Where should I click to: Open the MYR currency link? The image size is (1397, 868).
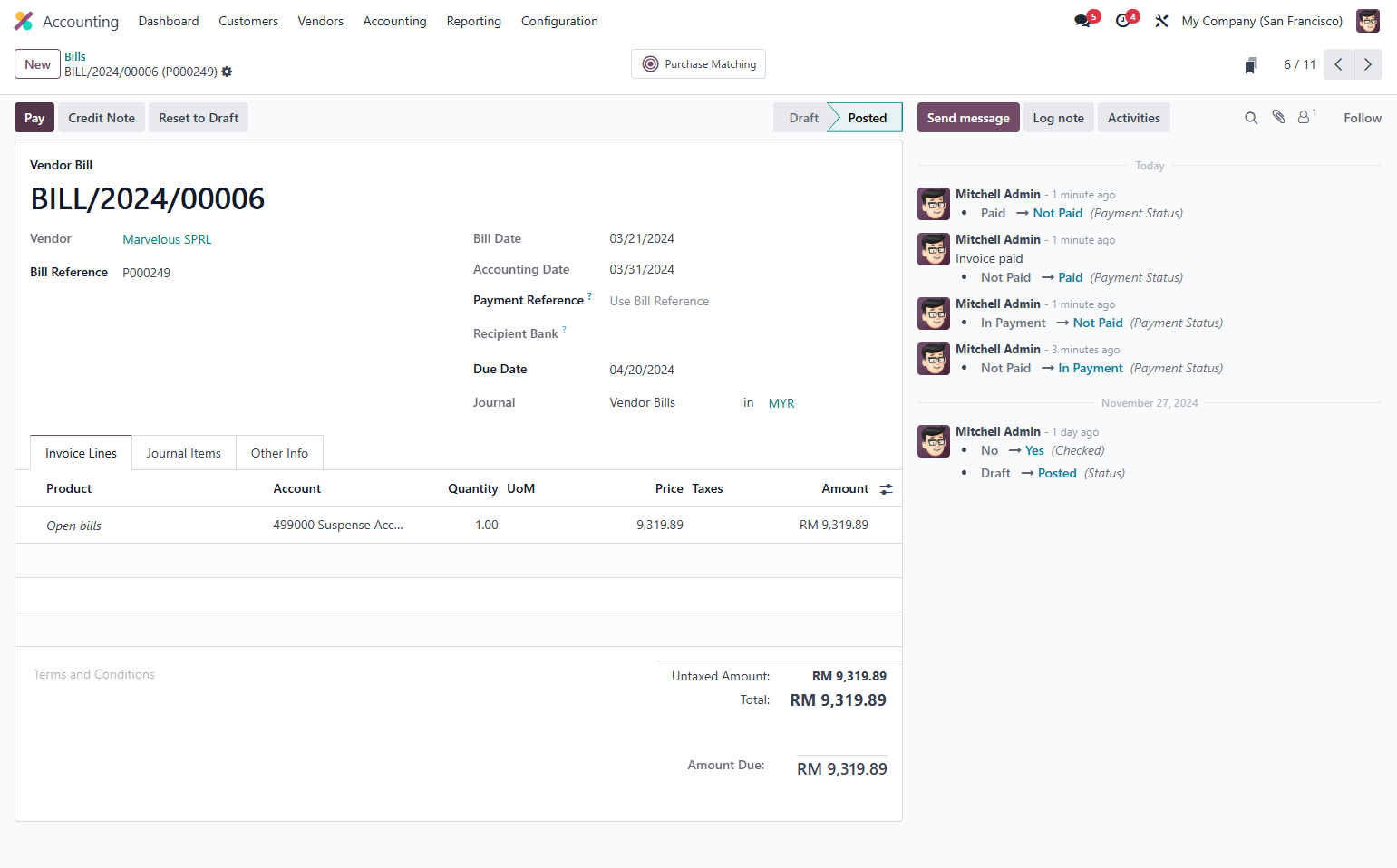[781, 403]
